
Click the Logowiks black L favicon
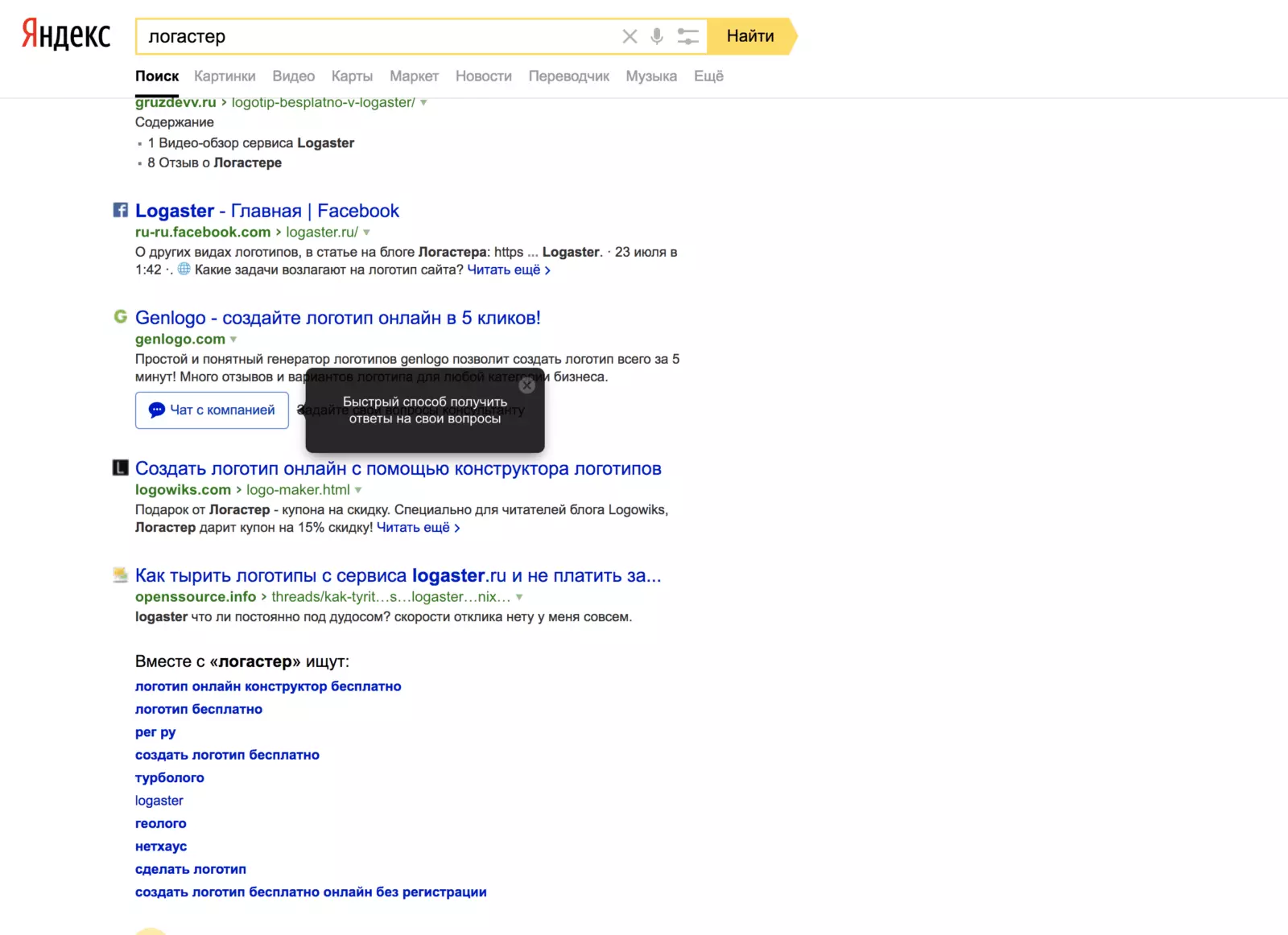tap(120, 467)
